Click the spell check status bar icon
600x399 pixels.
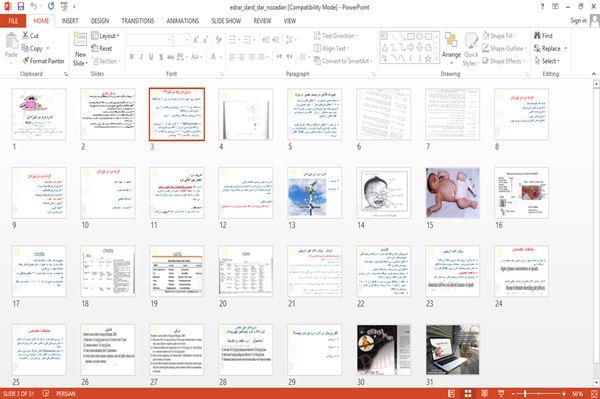46,393
